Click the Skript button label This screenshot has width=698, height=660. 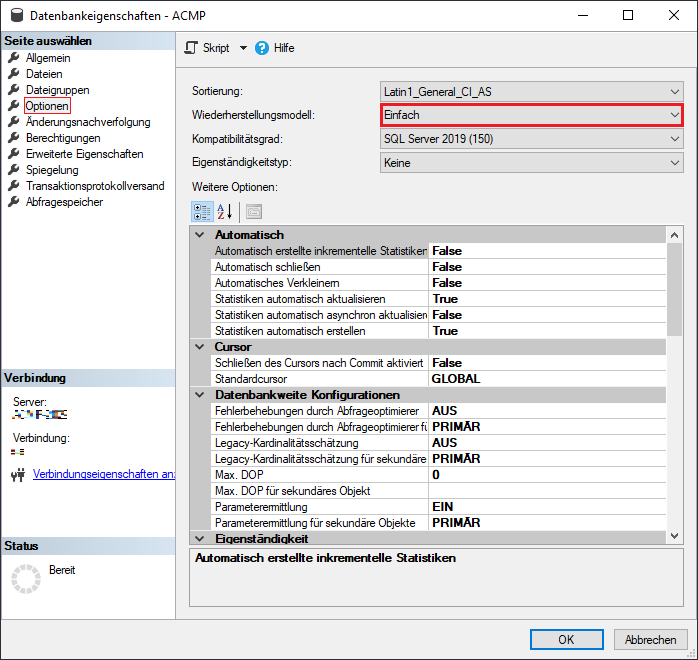coord(216,48)
